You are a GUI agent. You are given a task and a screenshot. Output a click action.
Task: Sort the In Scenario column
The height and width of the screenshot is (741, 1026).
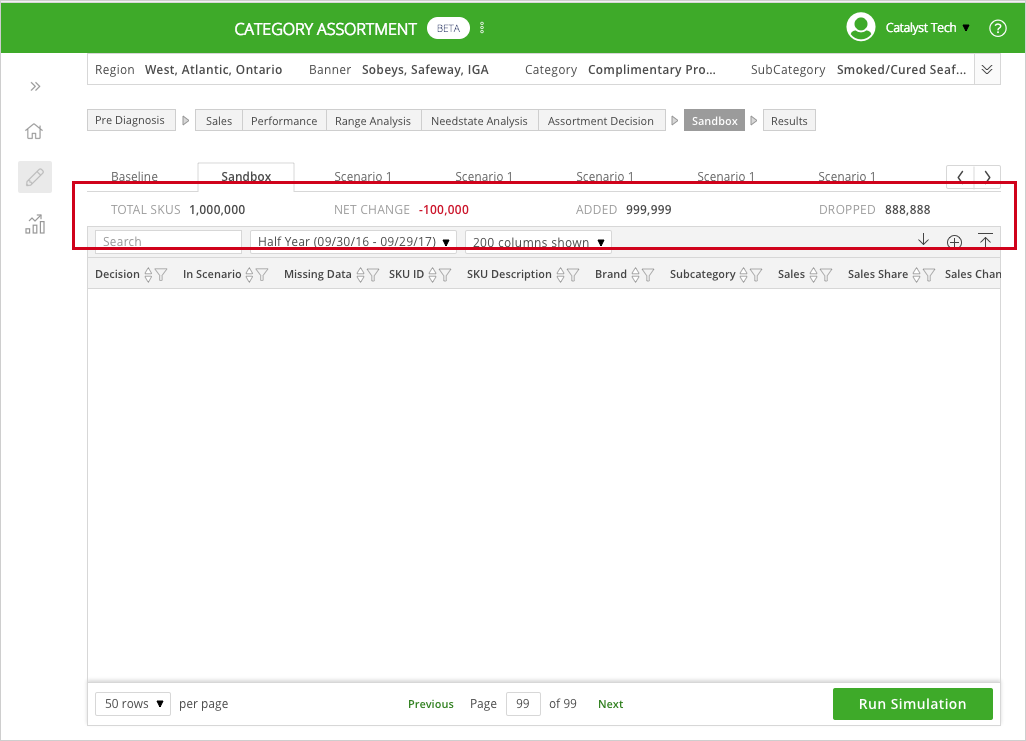249,275
